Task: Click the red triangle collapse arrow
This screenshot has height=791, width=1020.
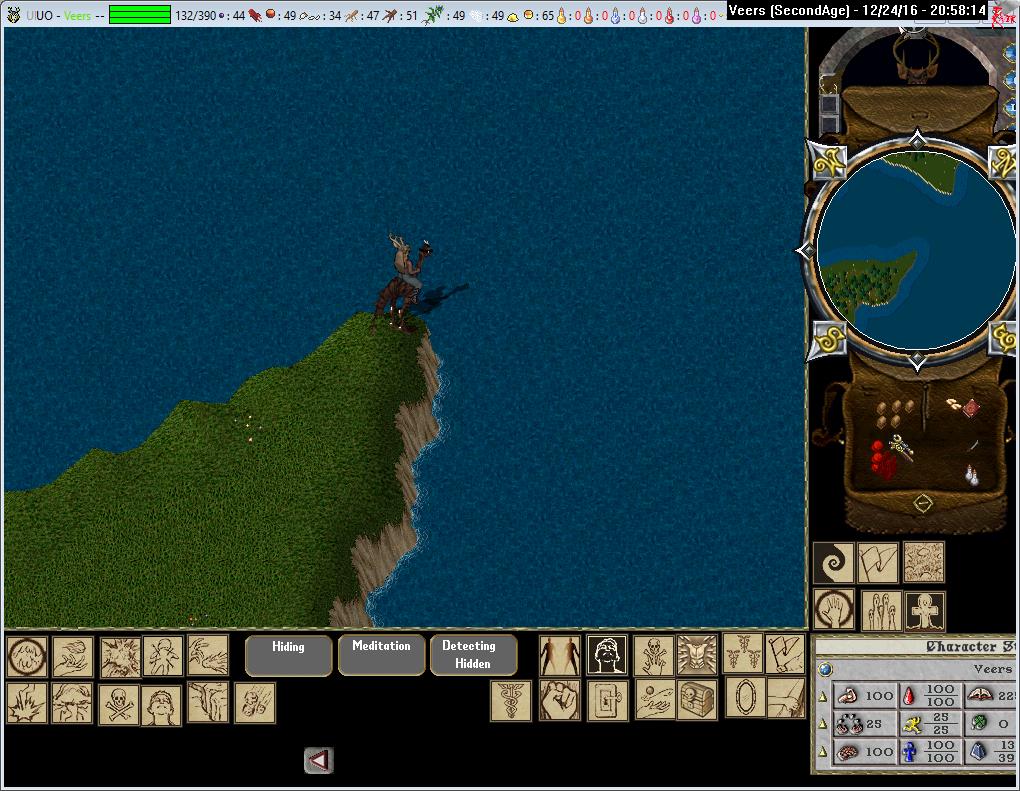Action: click(318, 761)
